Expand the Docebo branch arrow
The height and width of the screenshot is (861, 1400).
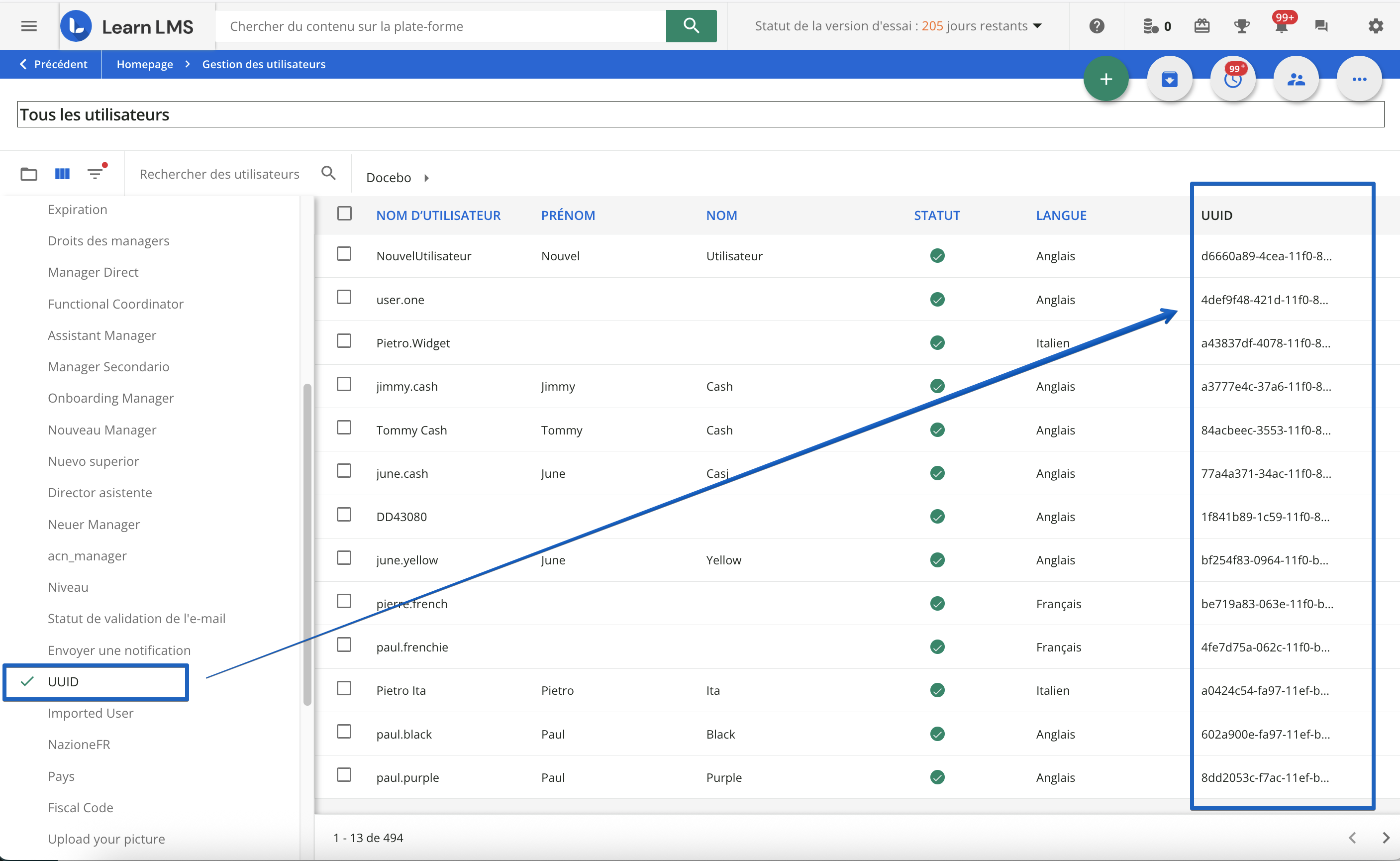[x=426, y=178]
